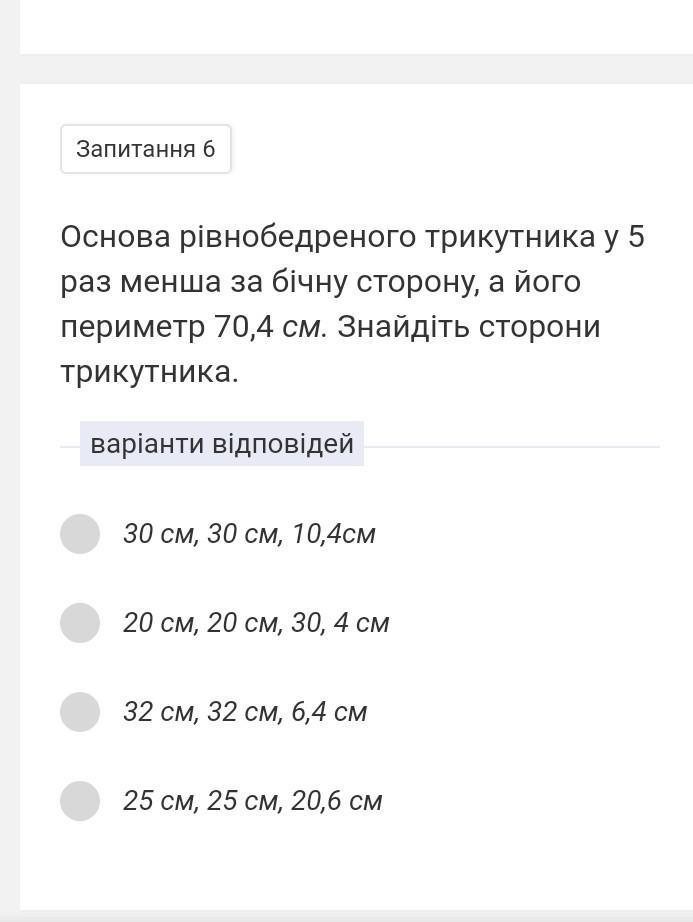Click the number '5' in the question text
693x922 pixels.
point(636,237)
